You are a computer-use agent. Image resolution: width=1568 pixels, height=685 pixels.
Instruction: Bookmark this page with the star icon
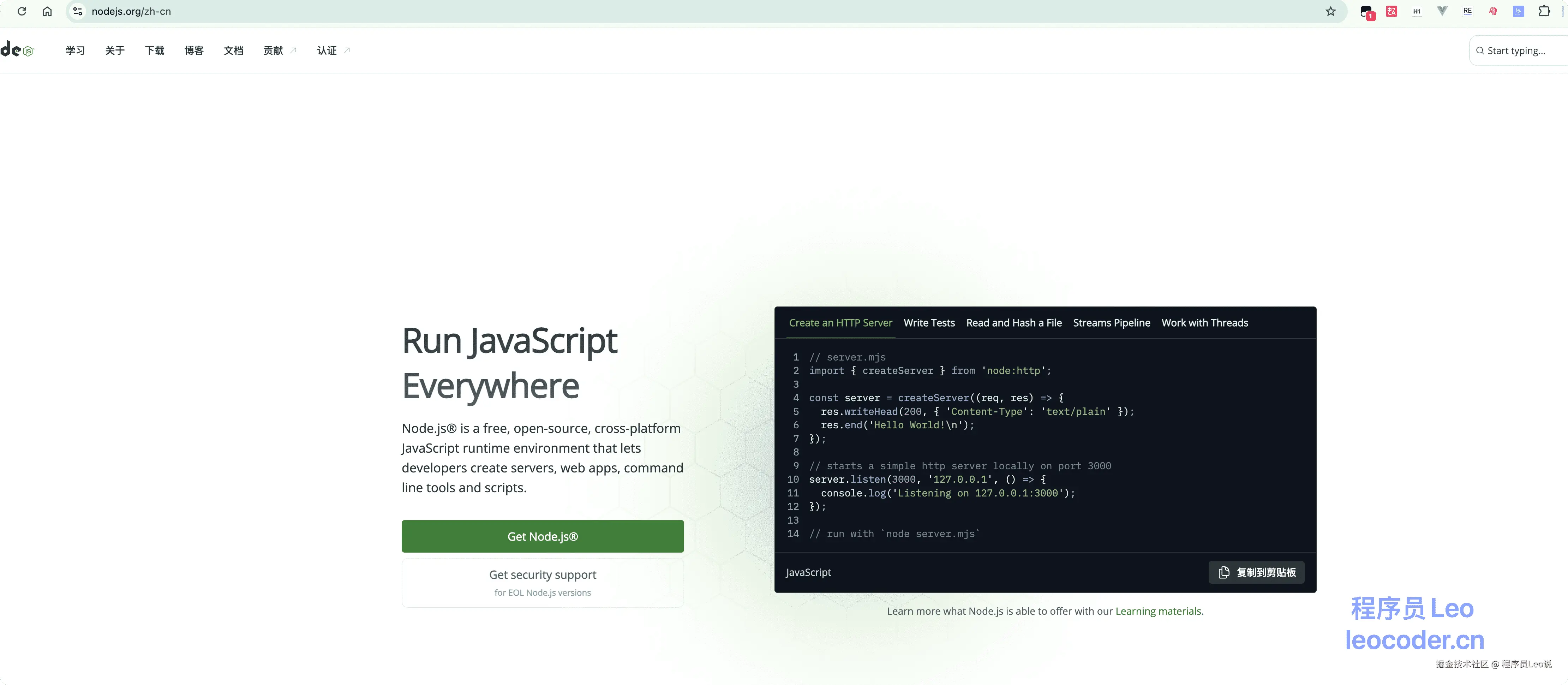[x=1330, y=11]
